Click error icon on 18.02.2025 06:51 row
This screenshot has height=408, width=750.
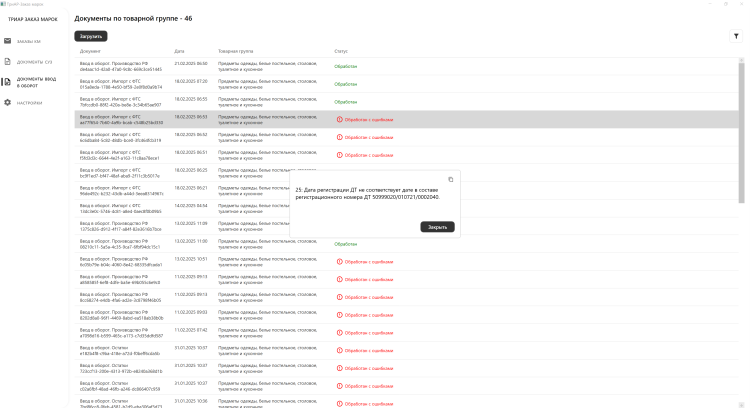(x=338, y=154)
